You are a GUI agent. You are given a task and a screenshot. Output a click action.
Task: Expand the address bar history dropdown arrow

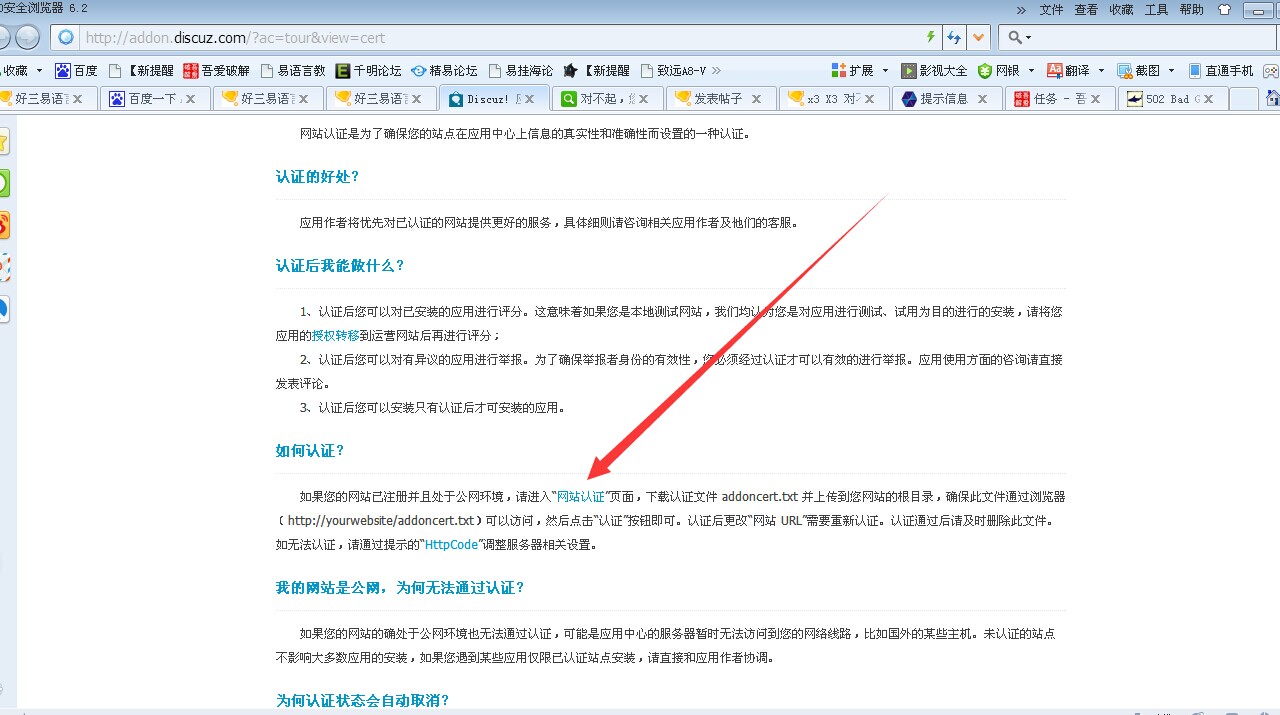coord(978,37)
